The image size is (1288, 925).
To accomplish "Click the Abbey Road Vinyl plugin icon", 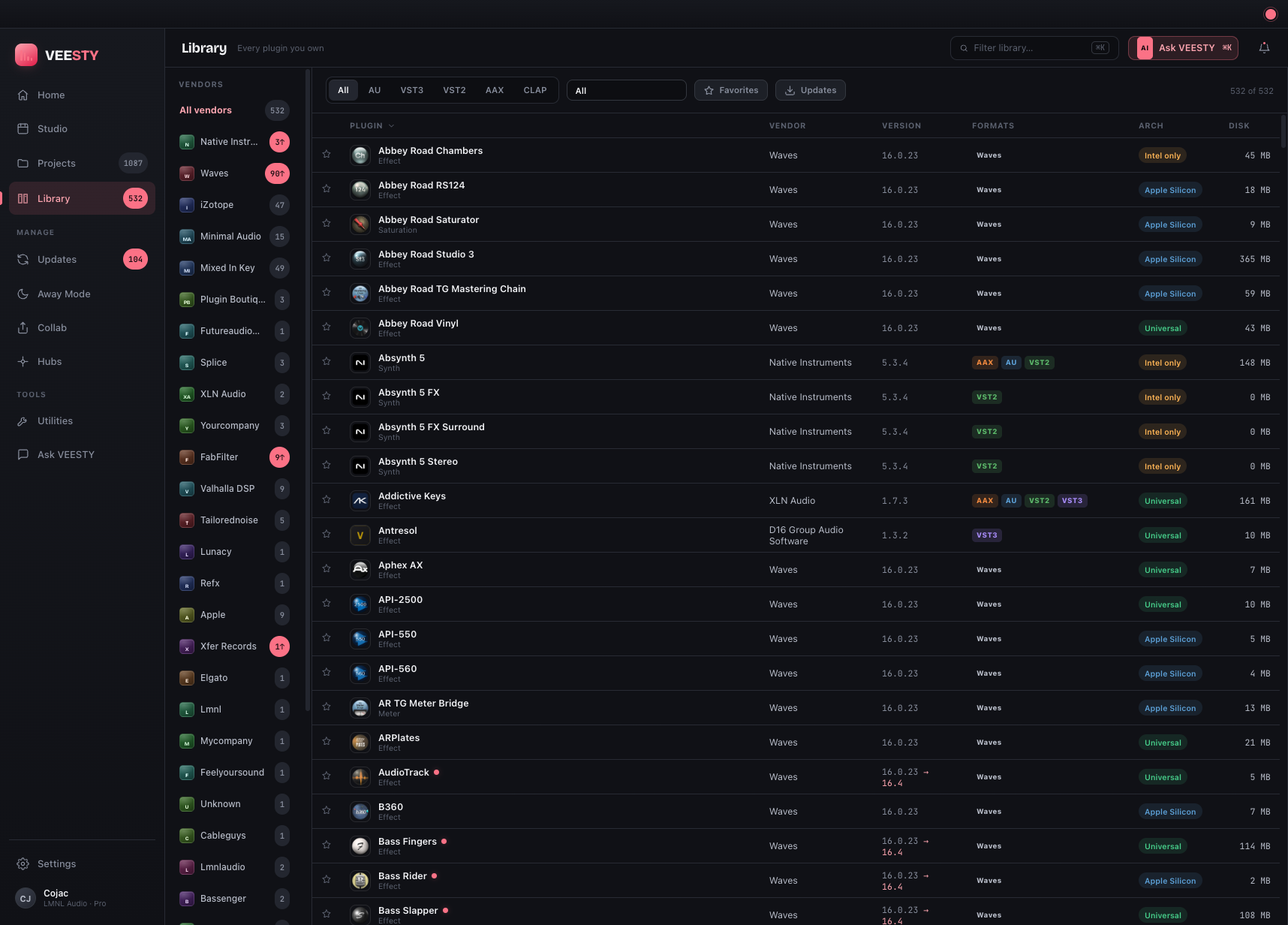I will pyautogui.click(x=360, y=328).
